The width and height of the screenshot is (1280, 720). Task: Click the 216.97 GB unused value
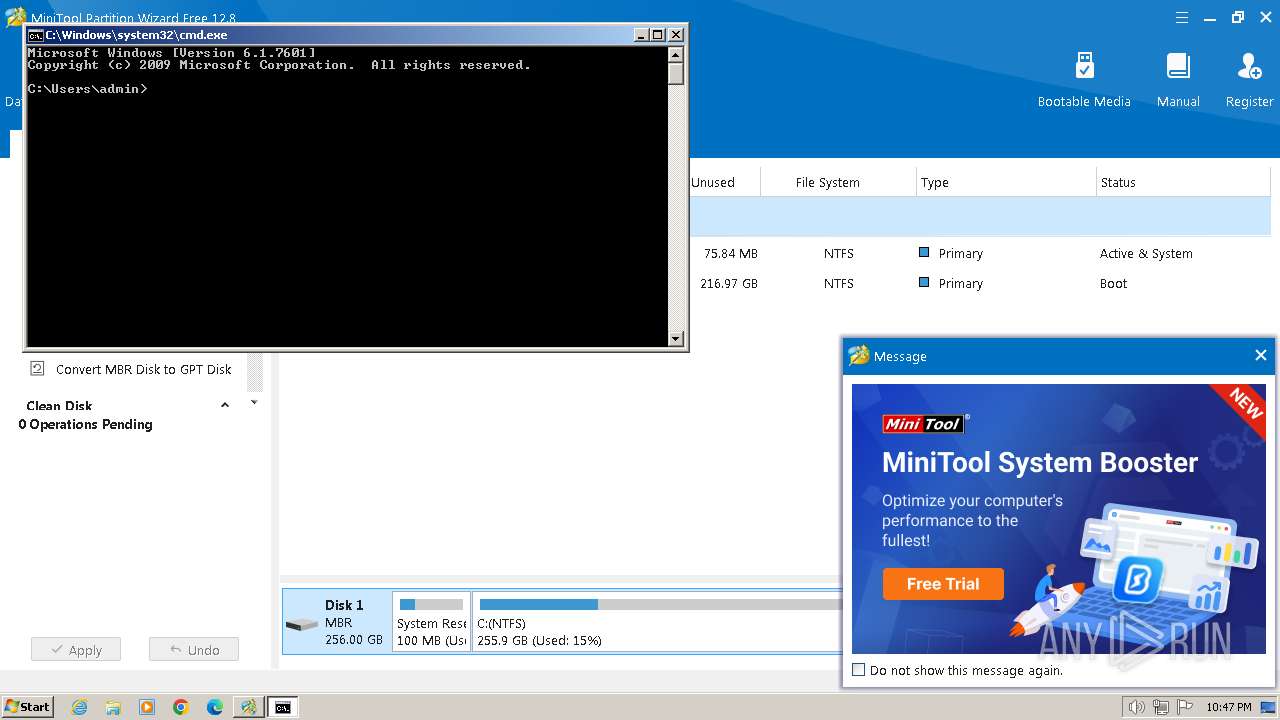(729, 283)
